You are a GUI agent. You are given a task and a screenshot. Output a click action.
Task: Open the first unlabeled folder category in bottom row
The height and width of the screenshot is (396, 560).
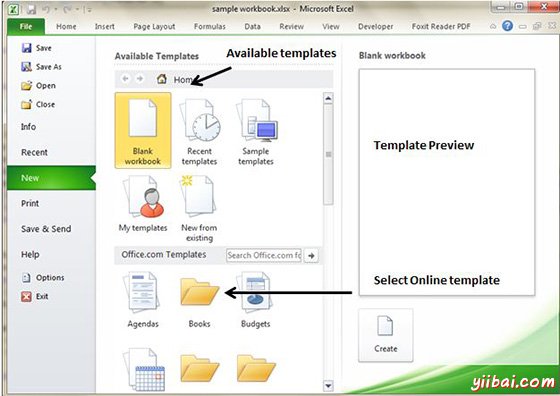[199, 369]
